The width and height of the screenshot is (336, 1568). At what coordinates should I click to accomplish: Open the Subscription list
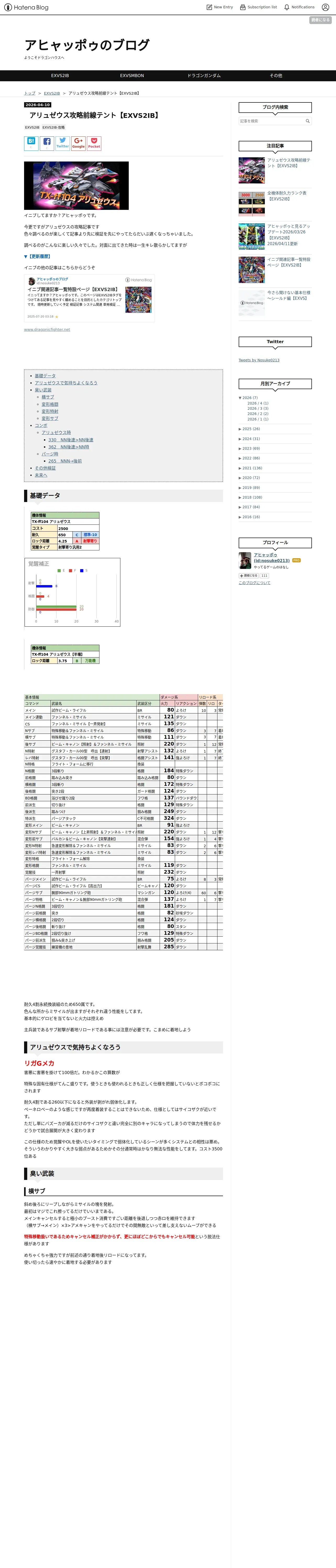click(259, 7)
